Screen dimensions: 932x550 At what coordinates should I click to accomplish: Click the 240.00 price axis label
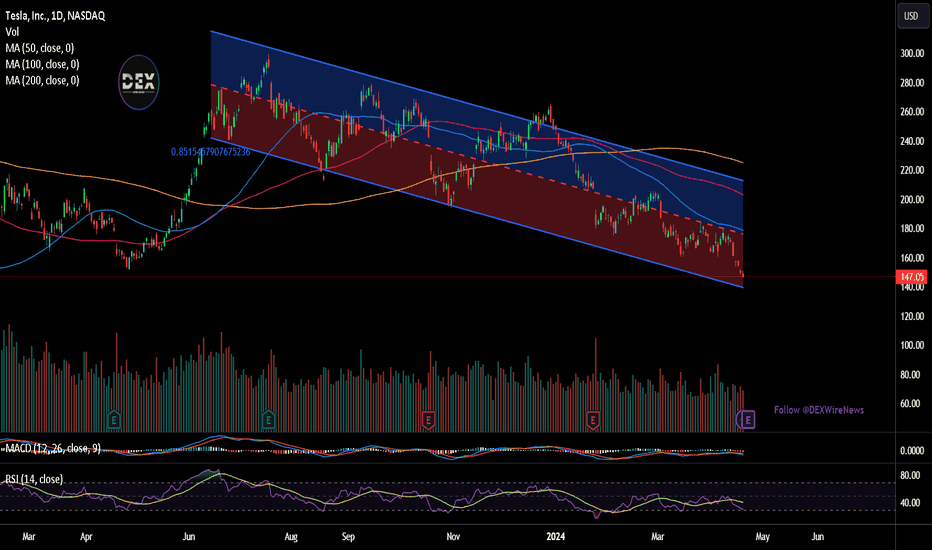[x=912, y=142]
